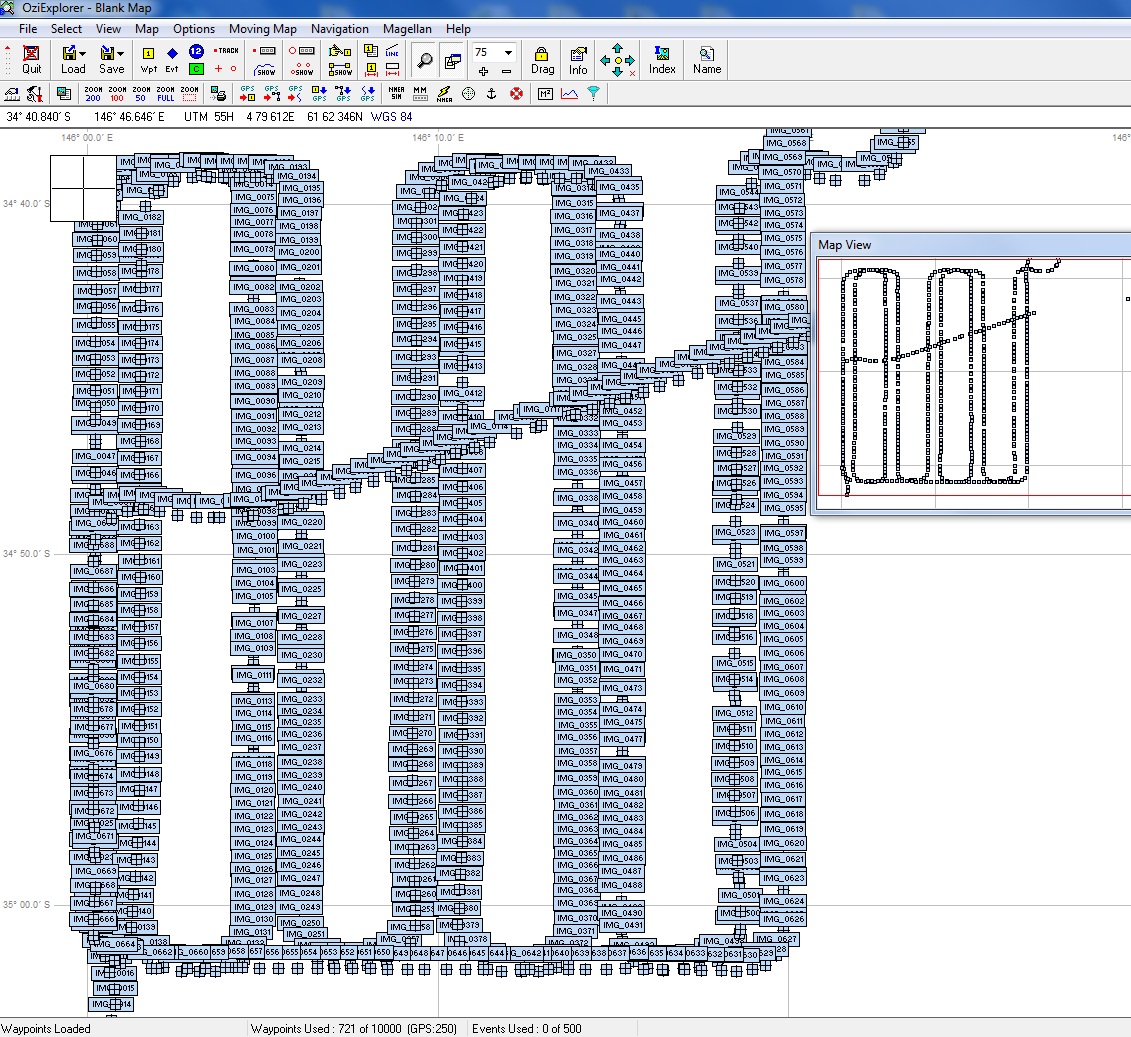This screenshot has width=1131, height=1037.
Task: Expand the Load dropdown arrow
Action: 82,53
